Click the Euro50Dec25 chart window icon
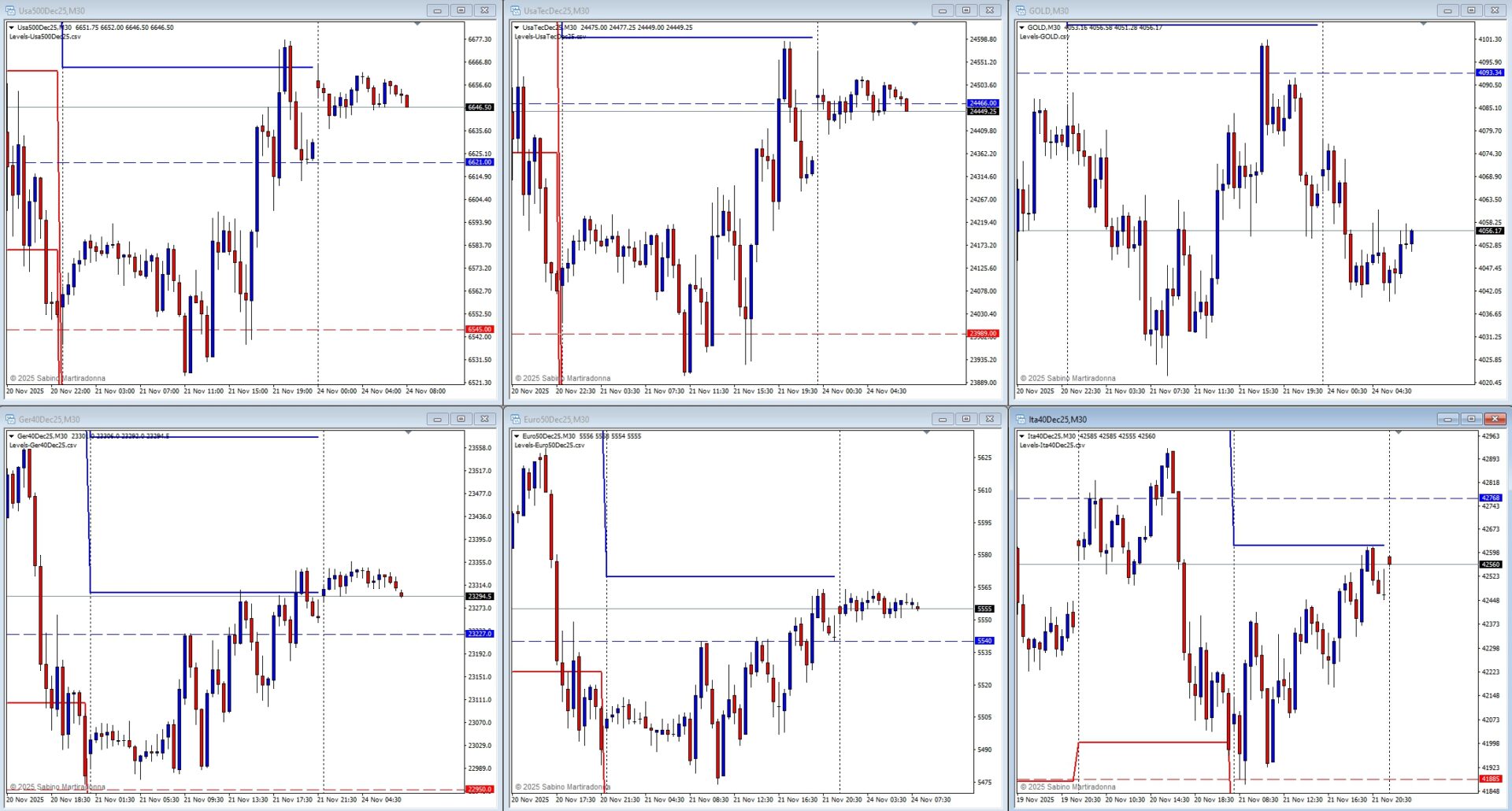The height and width of the screenshot is (811, 1512). 516,419
